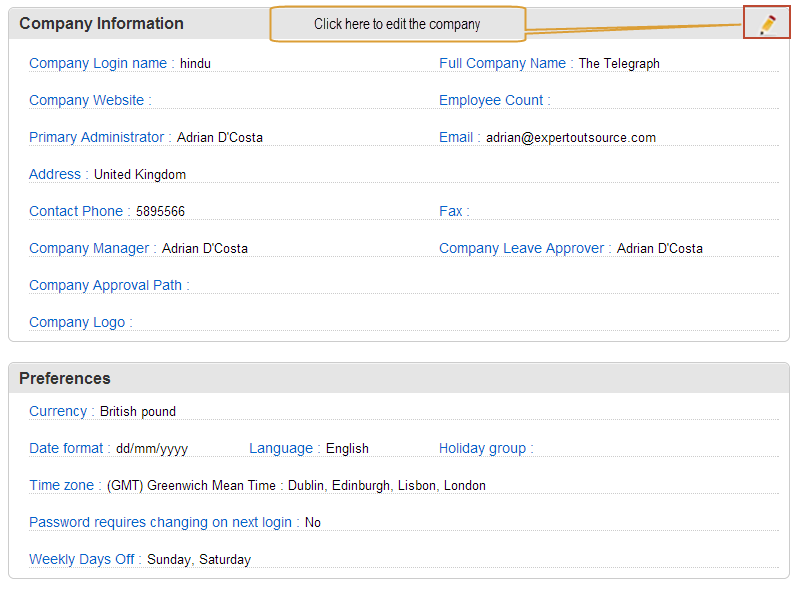796x592 pixels.
Task: Select the Full Company Name label
Action: 502,63
